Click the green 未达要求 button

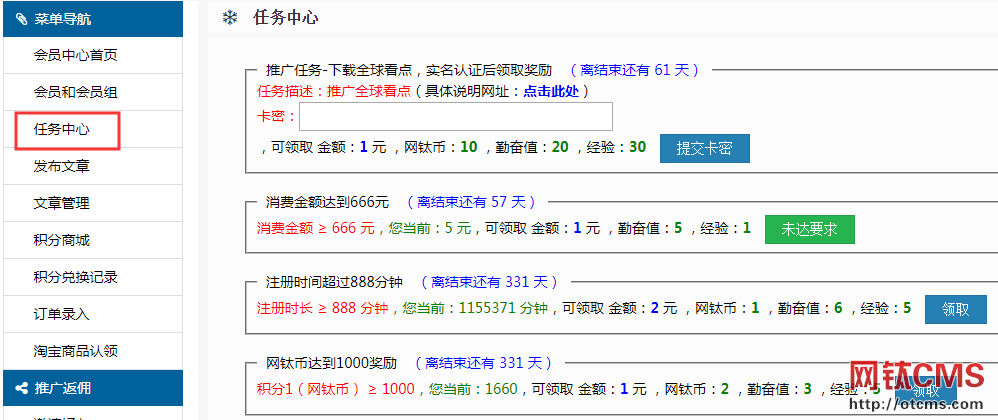click(x=809, y=229)
